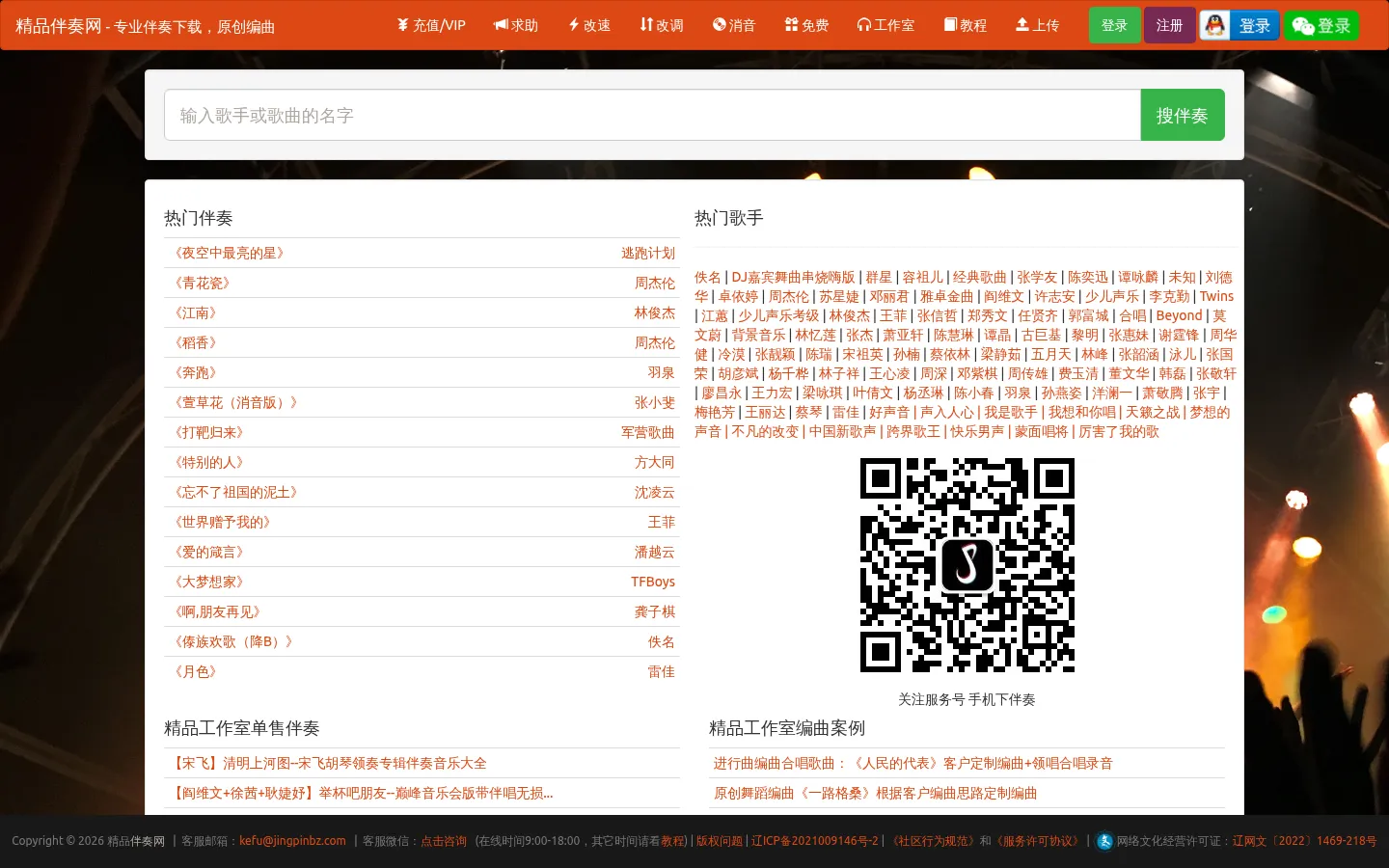This screenshot has height=868, width=1389.
Task: Open artist 林俊杰 beside 《江南》
Action: click(x=655, y=312)
